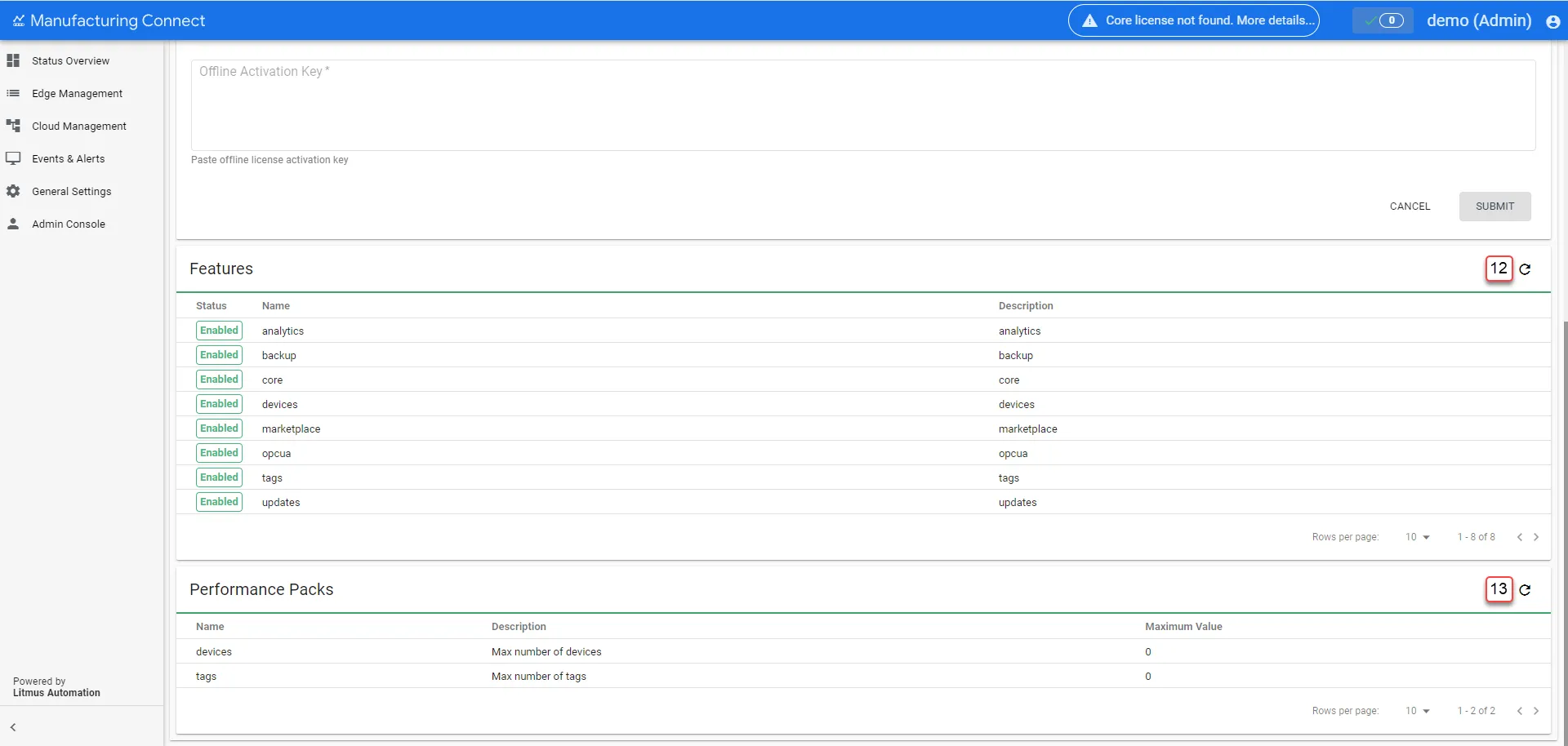Open the Core license not found details

(x=1193, y=20)
